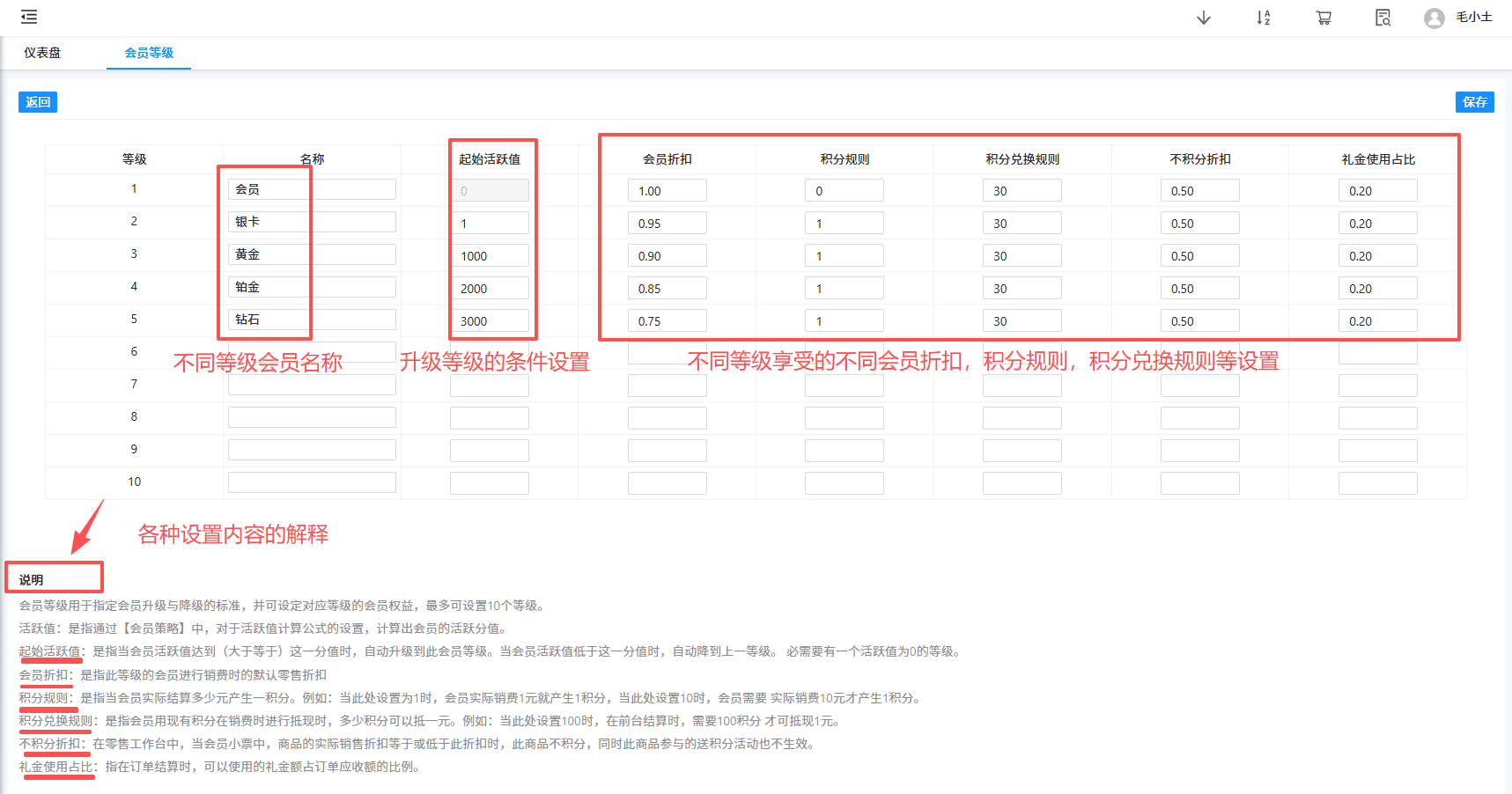Edit 礼金使用占比 0.20 for level 5
This screenshot has height=794, width=1512.
click(1378, 320)
